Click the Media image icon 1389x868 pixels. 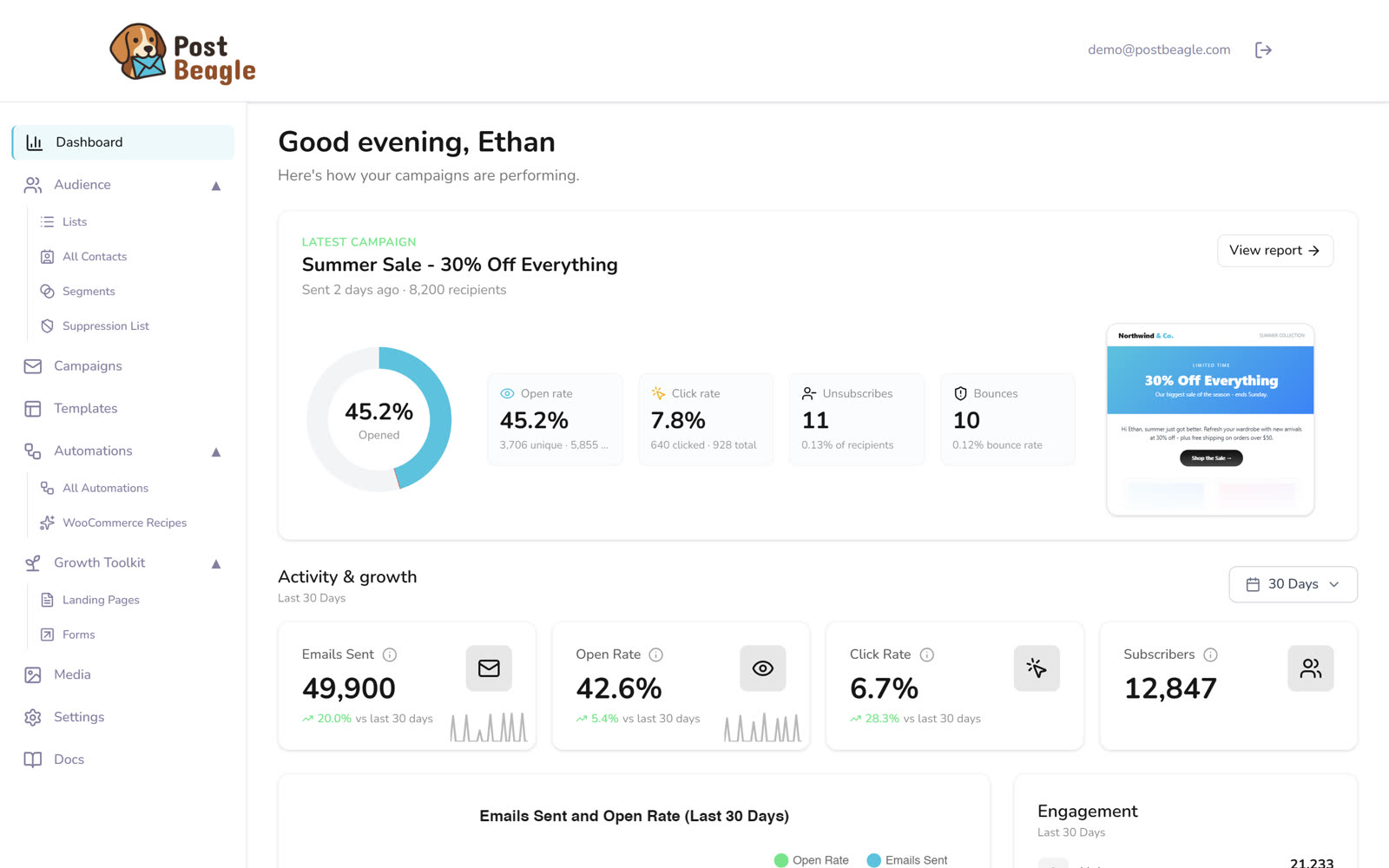(33, 675)
